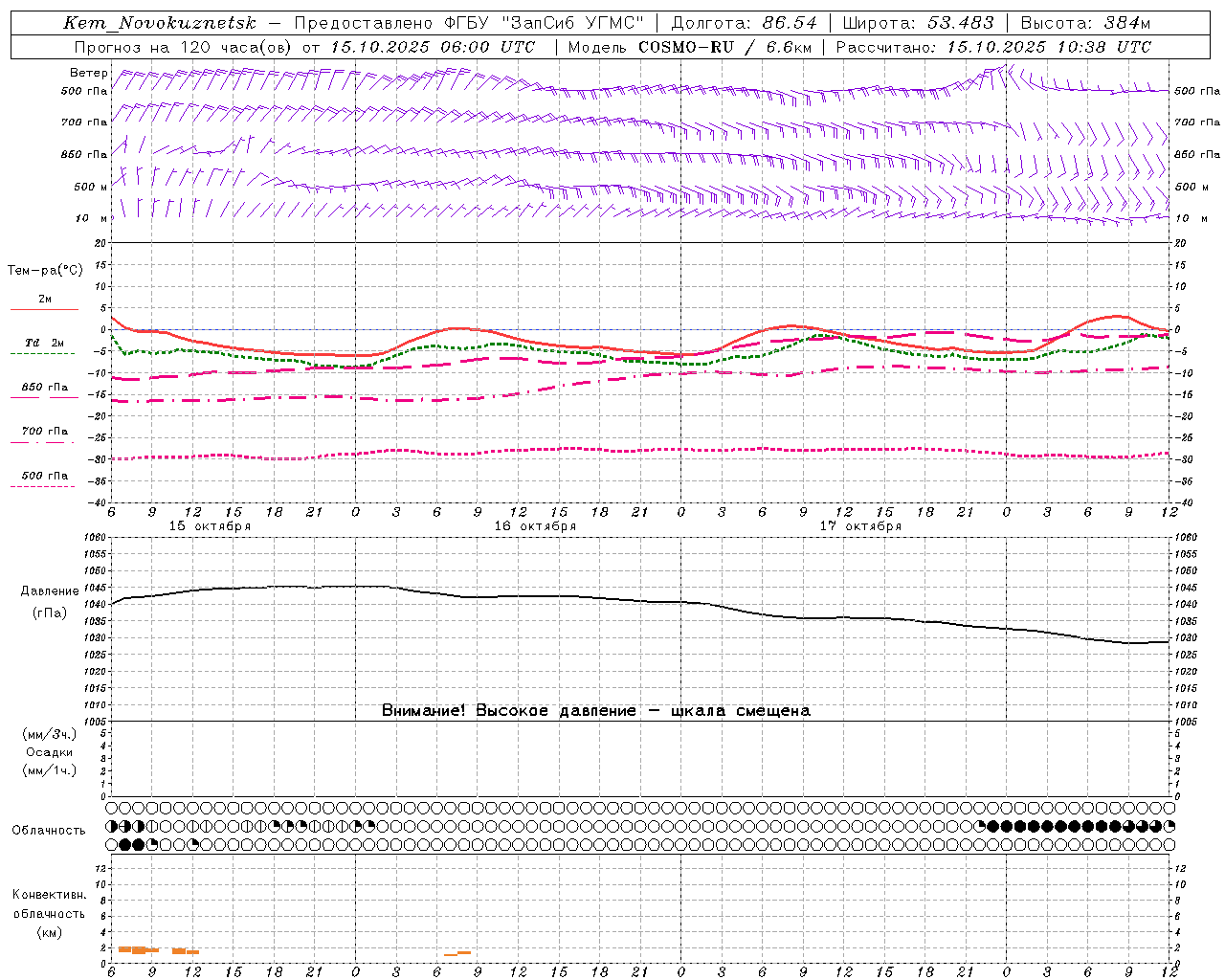
Task: Click the Рассчитано: 15.10.2025 10:38 UTC timestamp
Action: tap(993, 47)
